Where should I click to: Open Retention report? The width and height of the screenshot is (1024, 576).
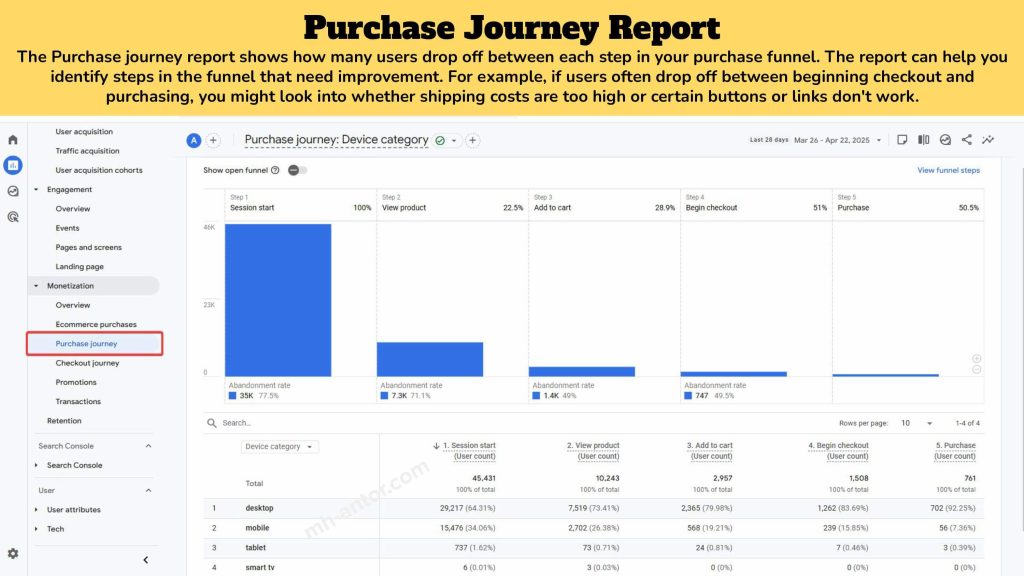[64, 421]
